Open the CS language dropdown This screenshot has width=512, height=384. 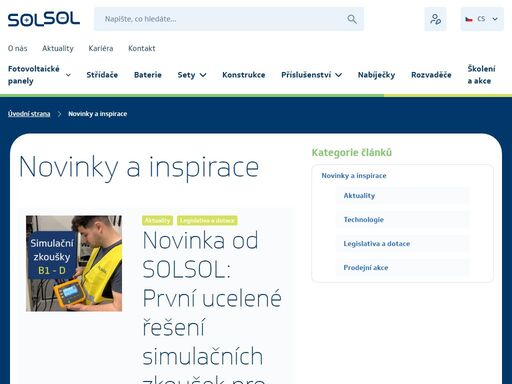pos(482,19)
